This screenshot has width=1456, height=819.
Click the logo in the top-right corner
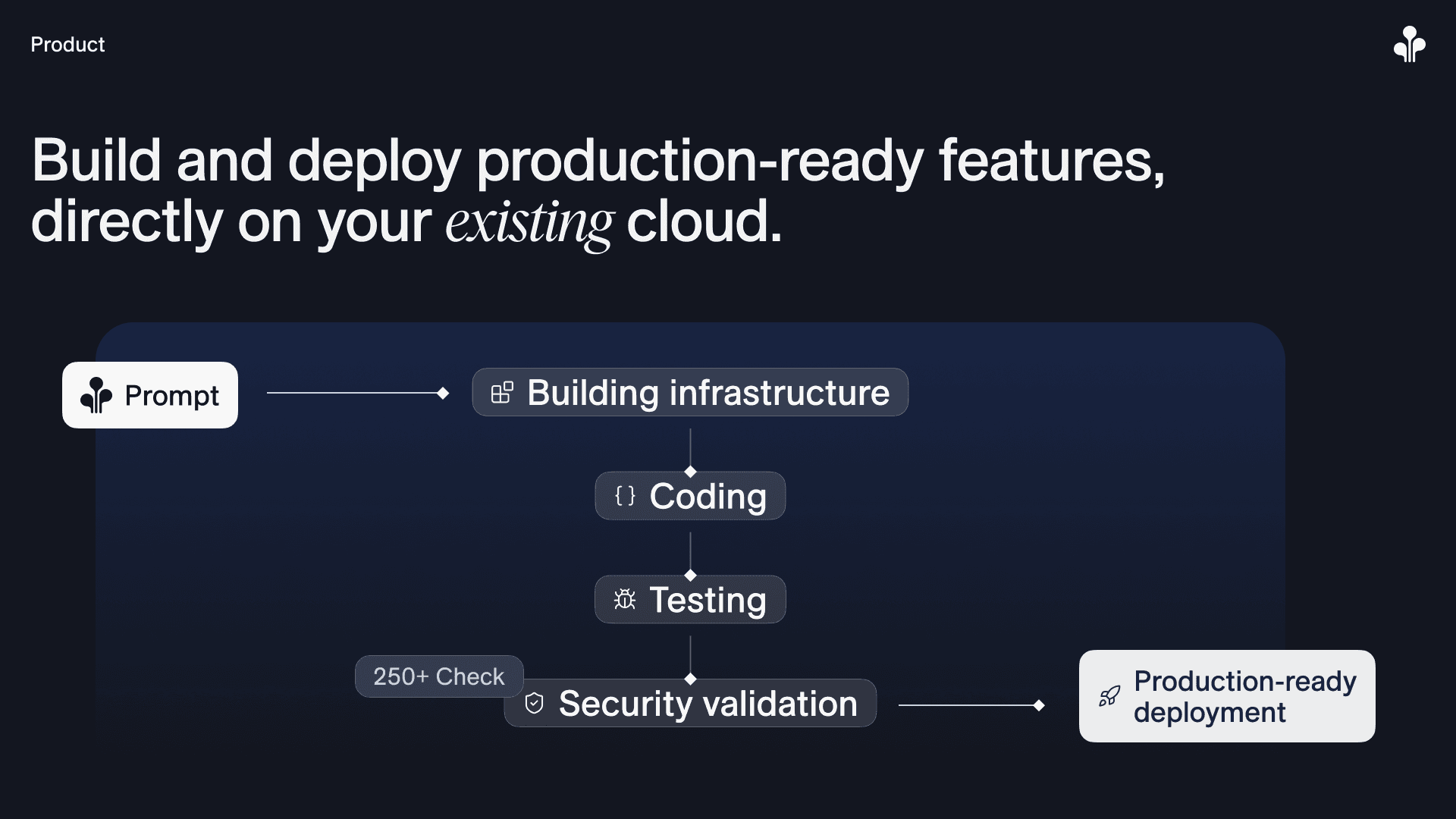[x=1409, y=44]
